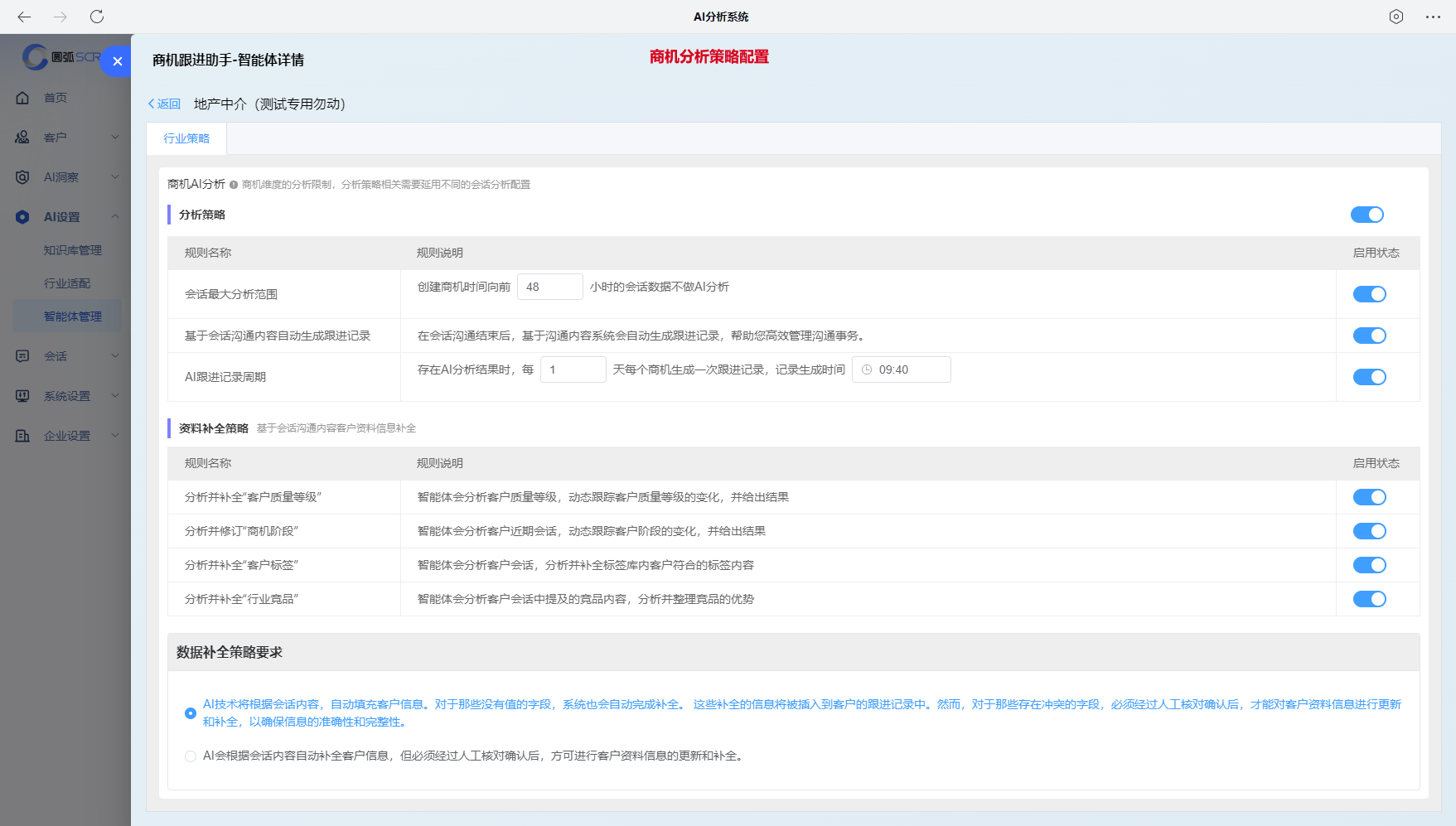
Task: Click the AI洞察 insight icon
Action: click(22, 176)
